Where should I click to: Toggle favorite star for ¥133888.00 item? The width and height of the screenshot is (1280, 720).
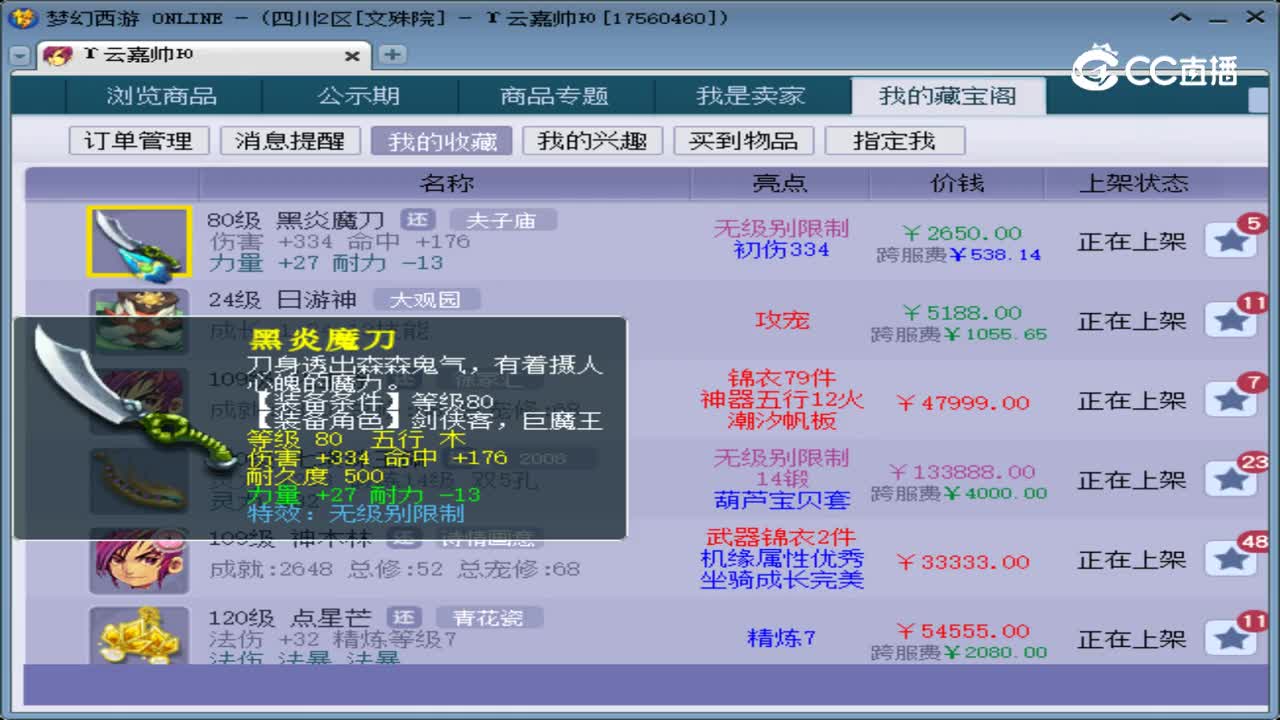pyautogui.click(x=1231, y=480)
